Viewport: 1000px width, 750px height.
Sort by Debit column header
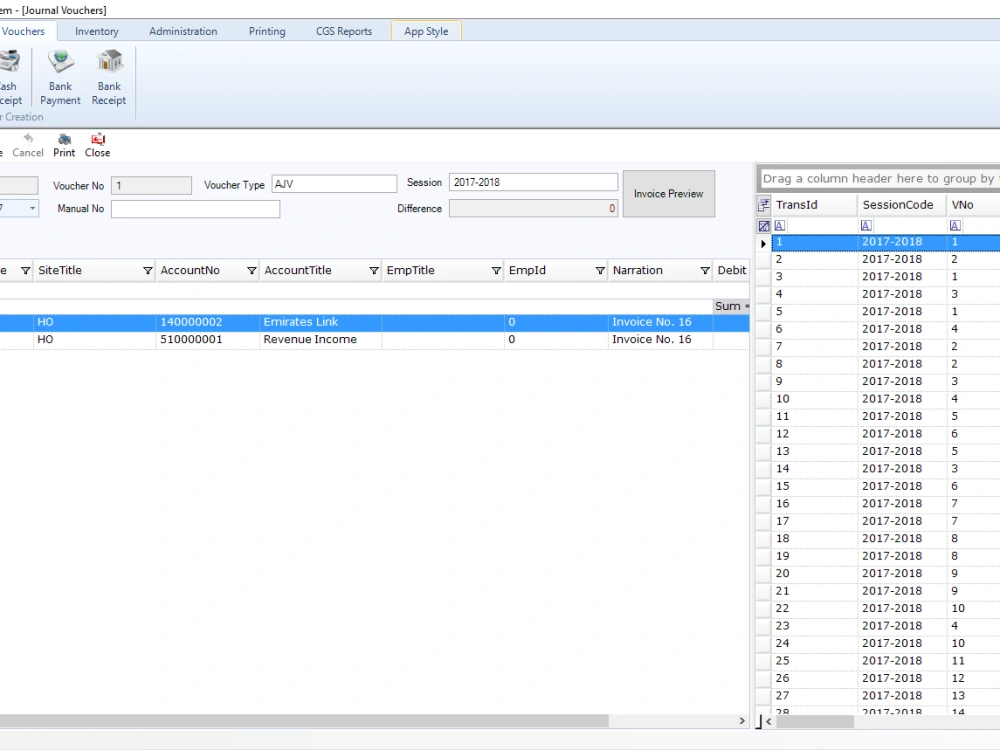tap(732, 270)
